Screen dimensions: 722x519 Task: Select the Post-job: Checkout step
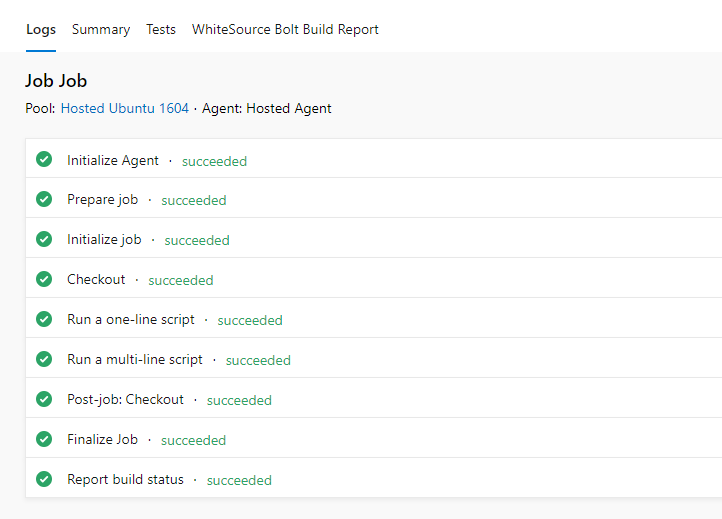125,399
